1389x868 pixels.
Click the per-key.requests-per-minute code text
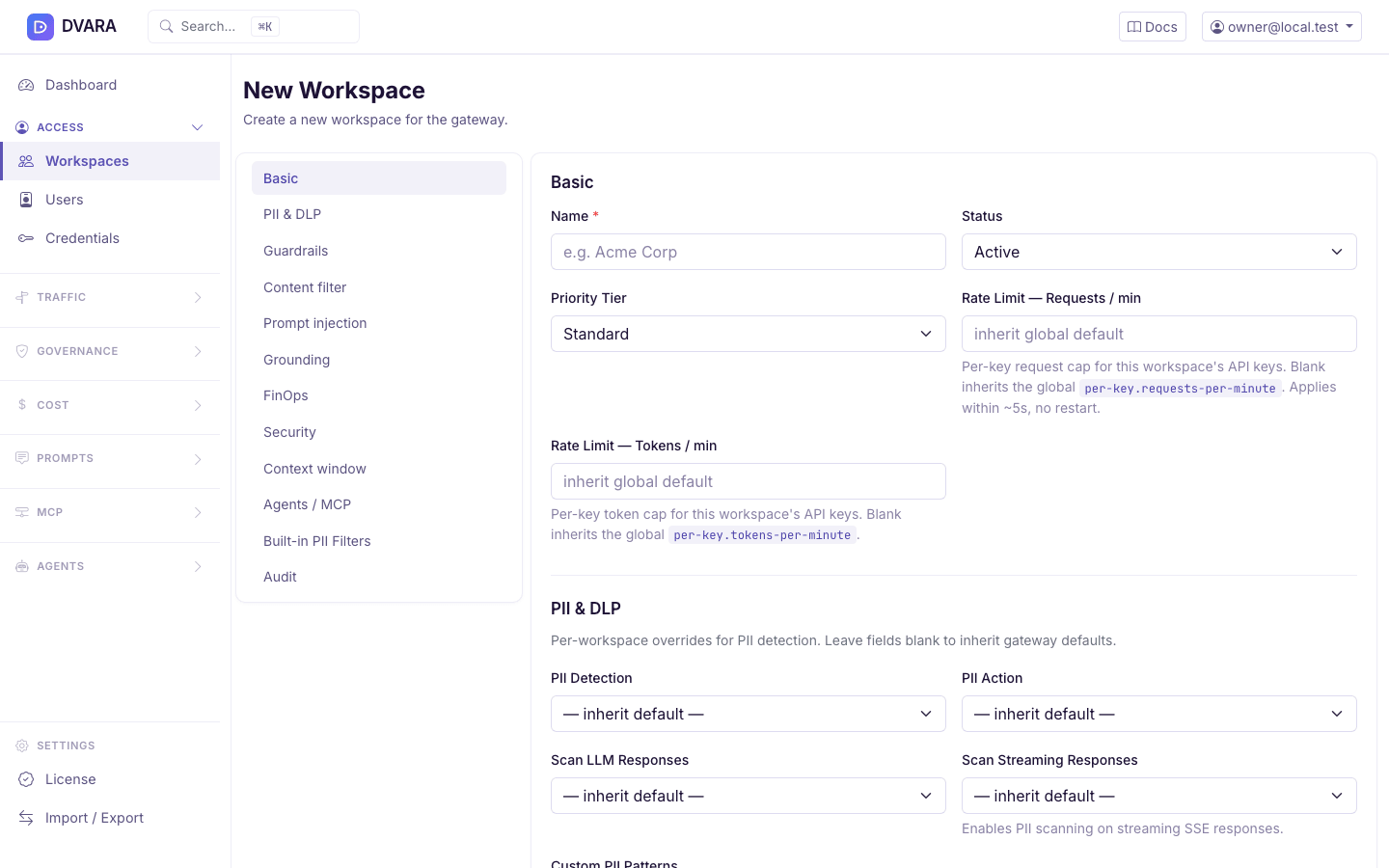coord(1180,388)
